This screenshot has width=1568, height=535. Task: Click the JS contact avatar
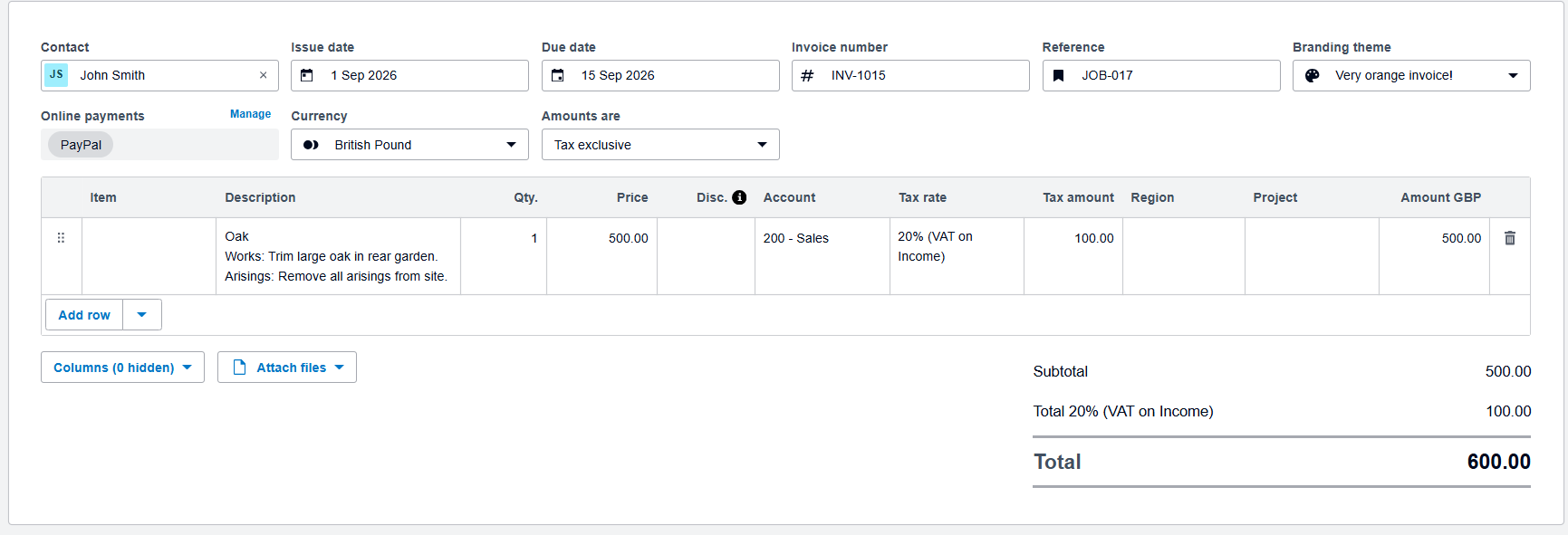[56, 75]
